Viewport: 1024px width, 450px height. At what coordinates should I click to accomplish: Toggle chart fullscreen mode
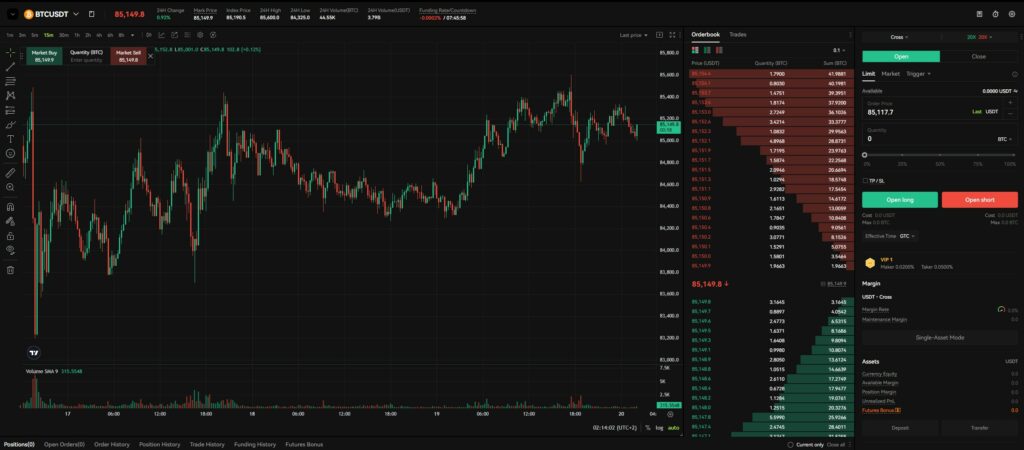coord(672,35)
